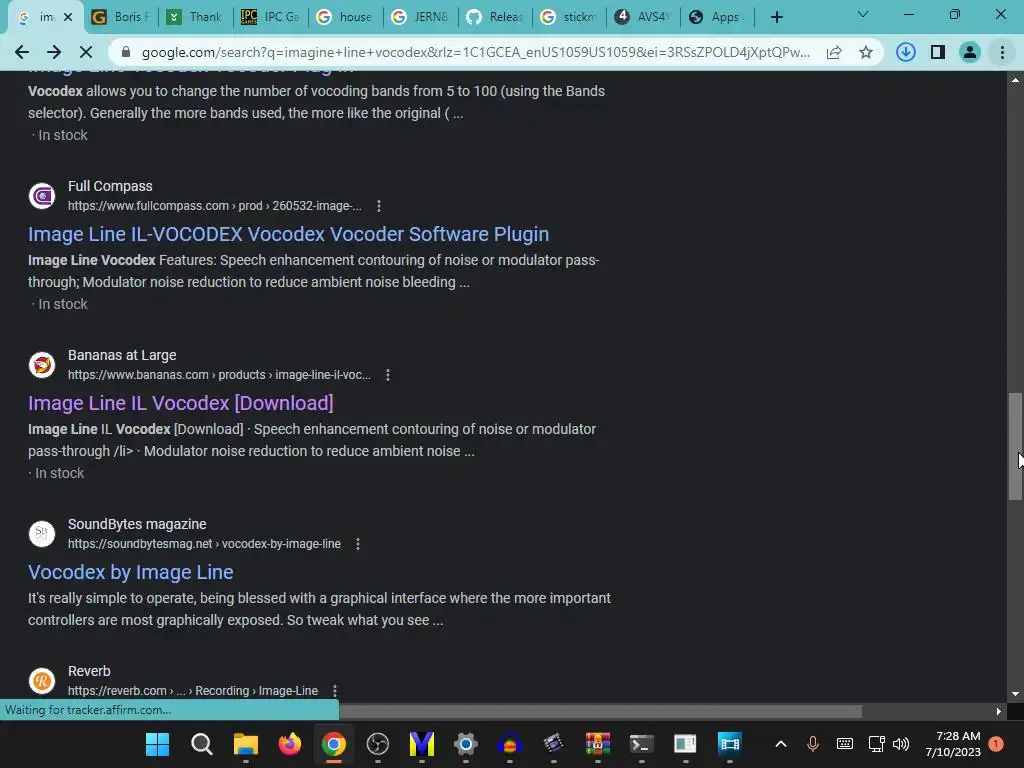Viewport: 1024px width, 768px height.
Task: Click the Full Compass favicon
Action: pyautogui.click(x=42, y=196)
